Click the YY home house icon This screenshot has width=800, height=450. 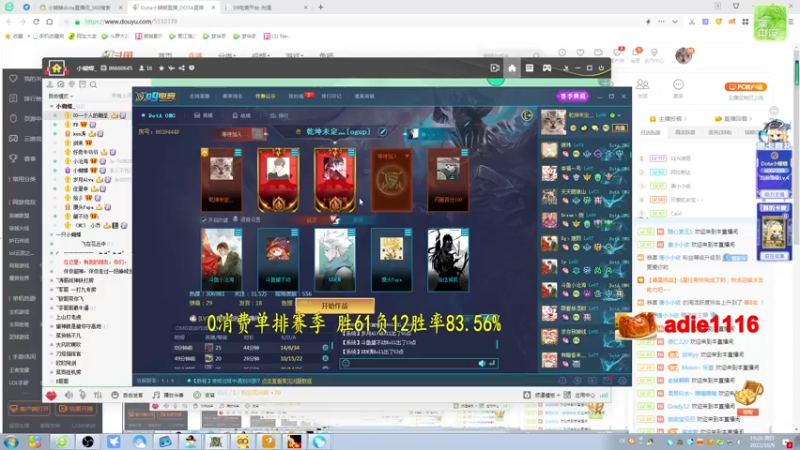click(56, 68)
